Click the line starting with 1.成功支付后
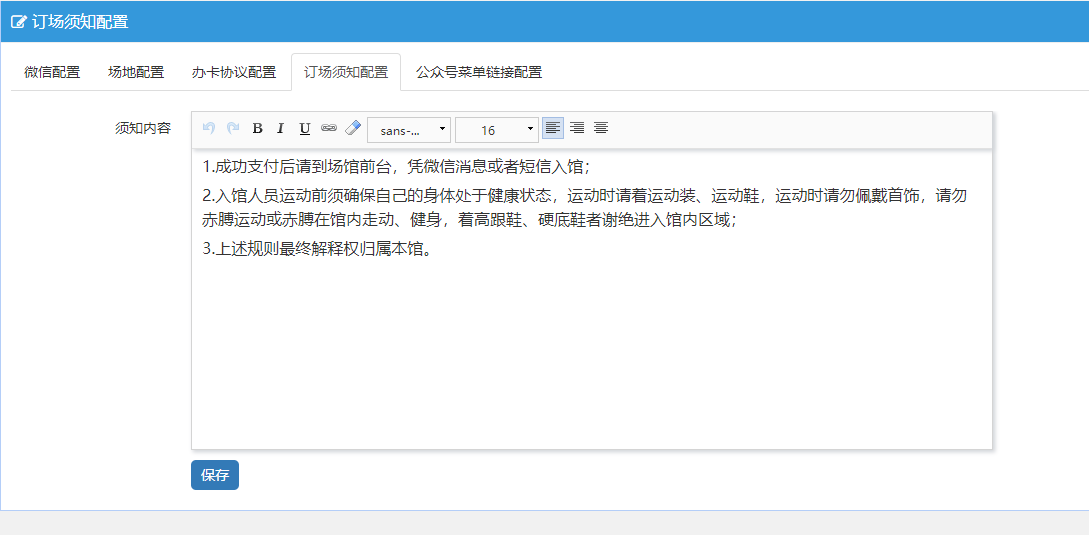This screenshot has width=1089, height=535. (x=397, y=167)
